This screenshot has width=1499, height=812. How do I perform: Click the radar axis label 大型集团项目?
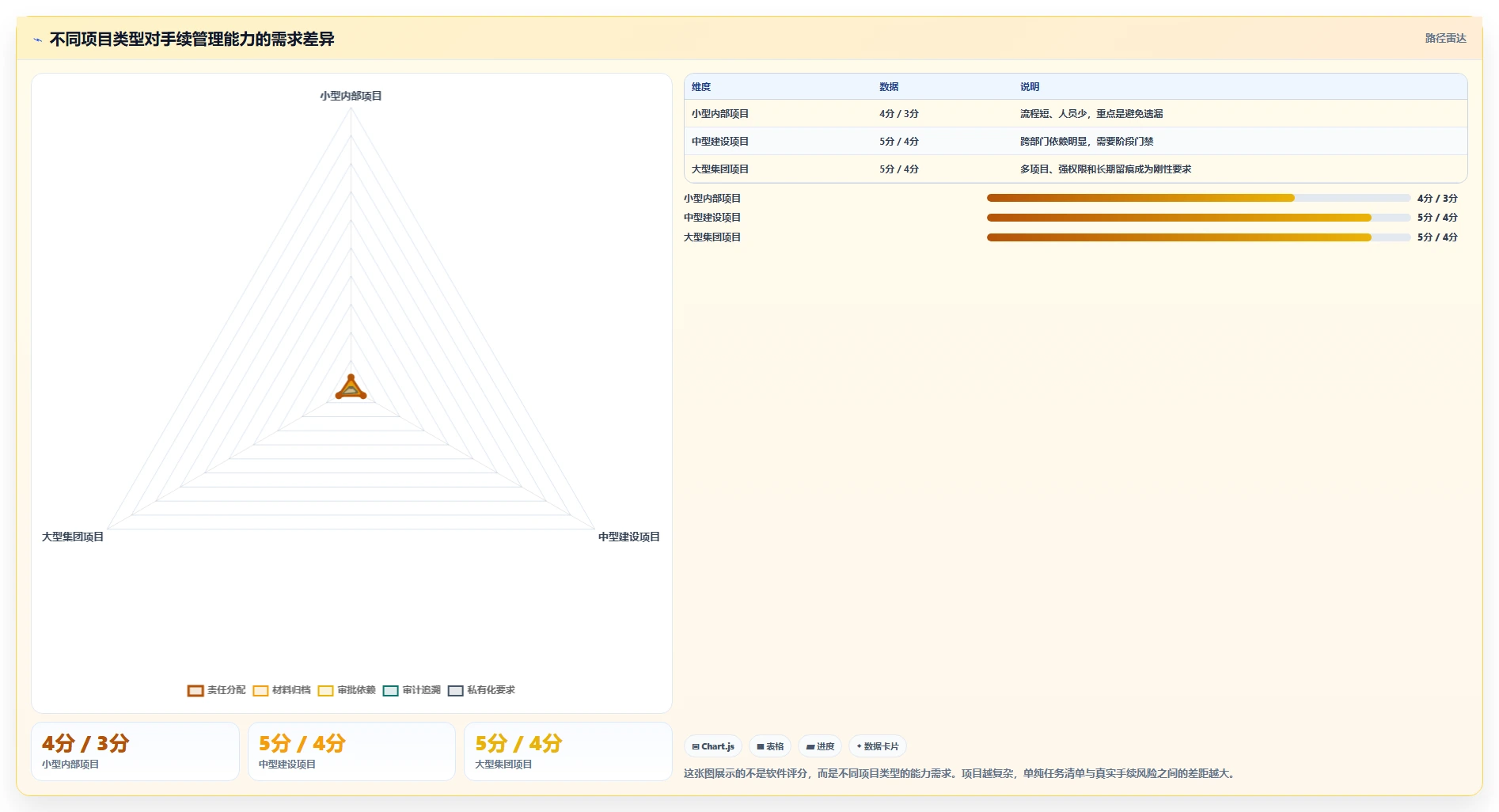pyautogui.click(x=73, y=537)
